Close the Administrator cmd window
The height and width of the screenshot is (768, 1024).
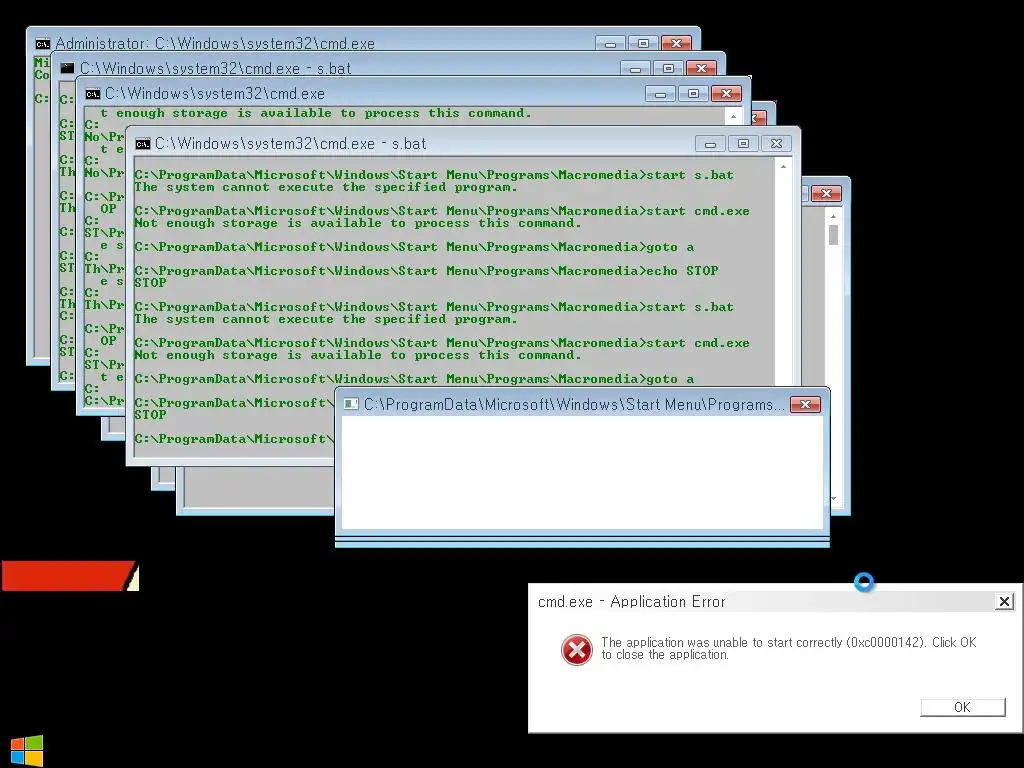point(677,44)
